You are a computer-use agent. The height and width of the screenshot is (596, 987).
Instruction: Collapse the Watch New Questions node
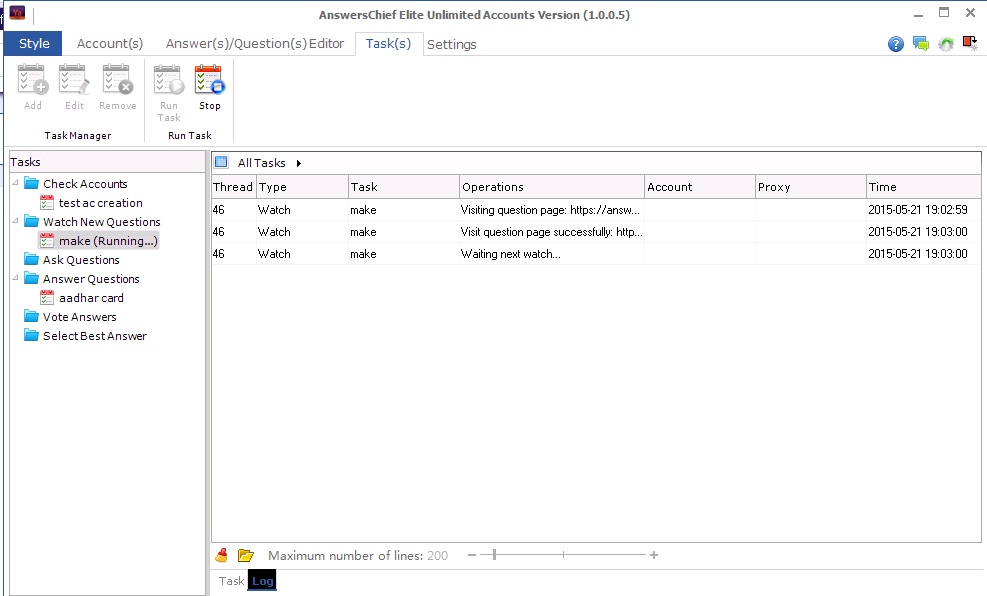16,222
